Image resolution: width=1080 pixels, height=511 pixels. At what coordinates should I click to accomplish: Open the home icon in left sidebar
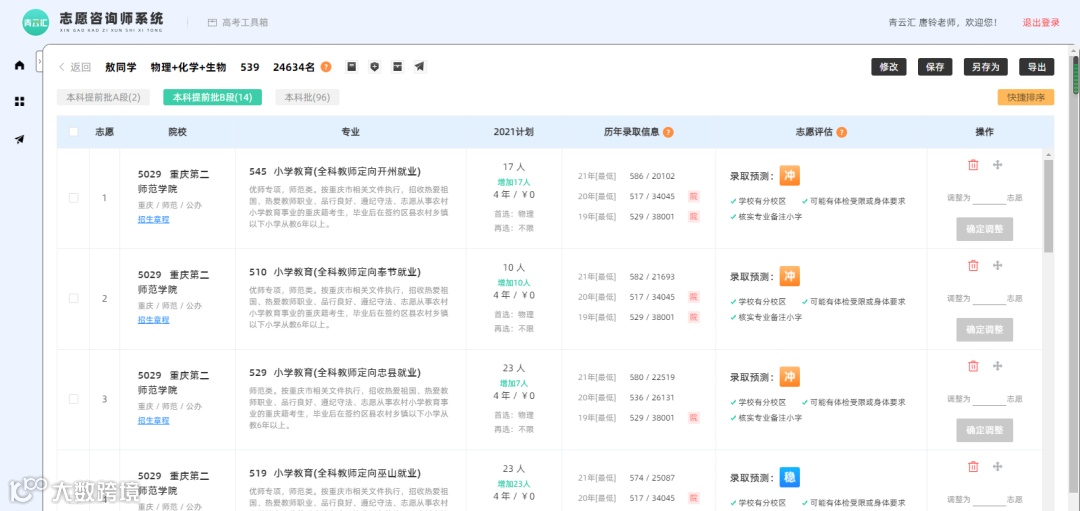coord(19,65)
